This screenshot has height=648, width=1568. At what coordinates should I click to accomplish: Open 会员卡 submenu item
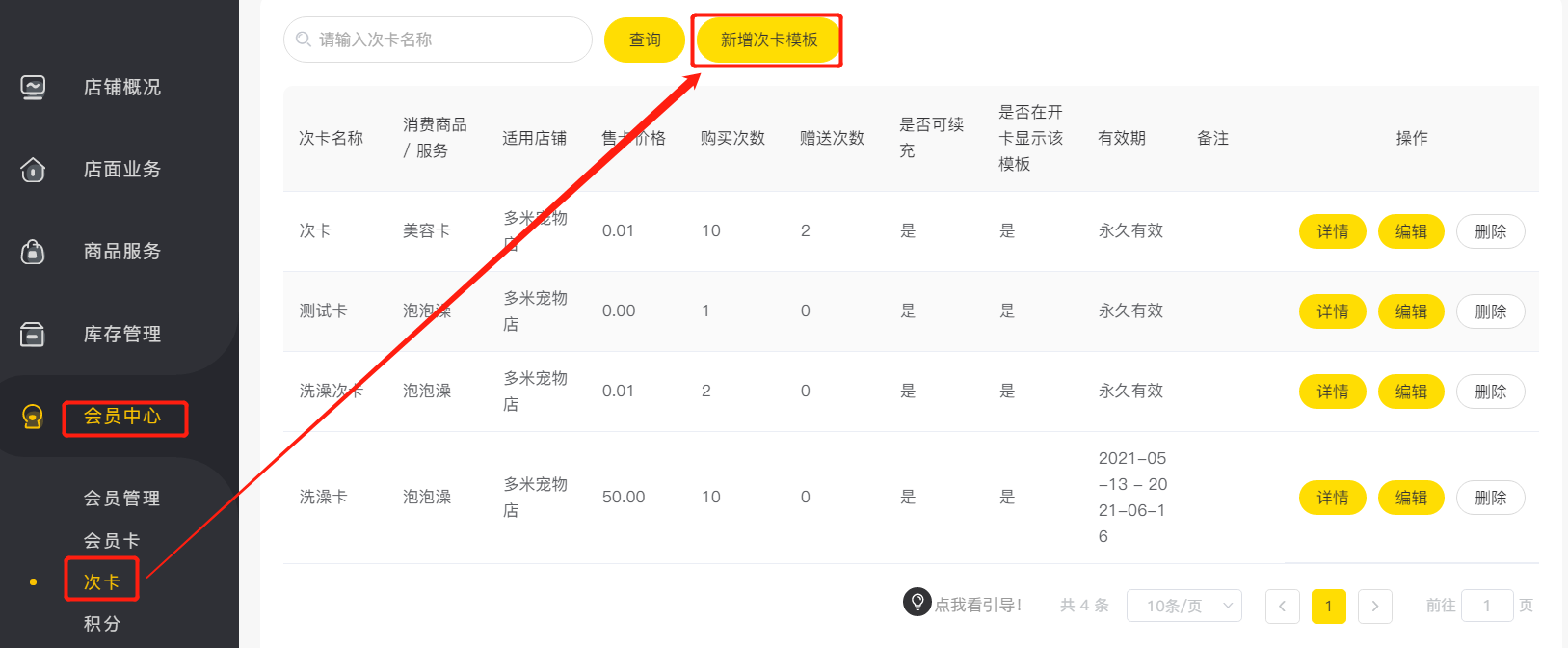tap(112, 541)
